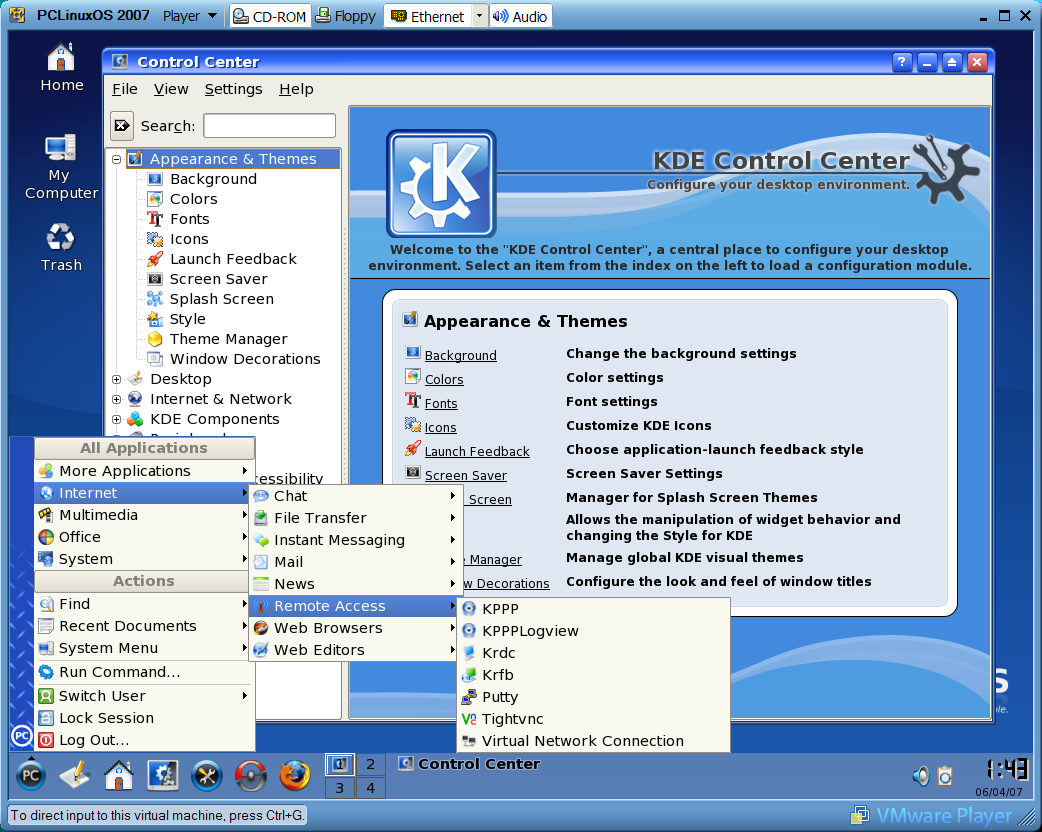This screenshot has height=832, width=1042.
Task: Collapse the Appearance & Themes tree branch
Action: [x=116, y=158]
